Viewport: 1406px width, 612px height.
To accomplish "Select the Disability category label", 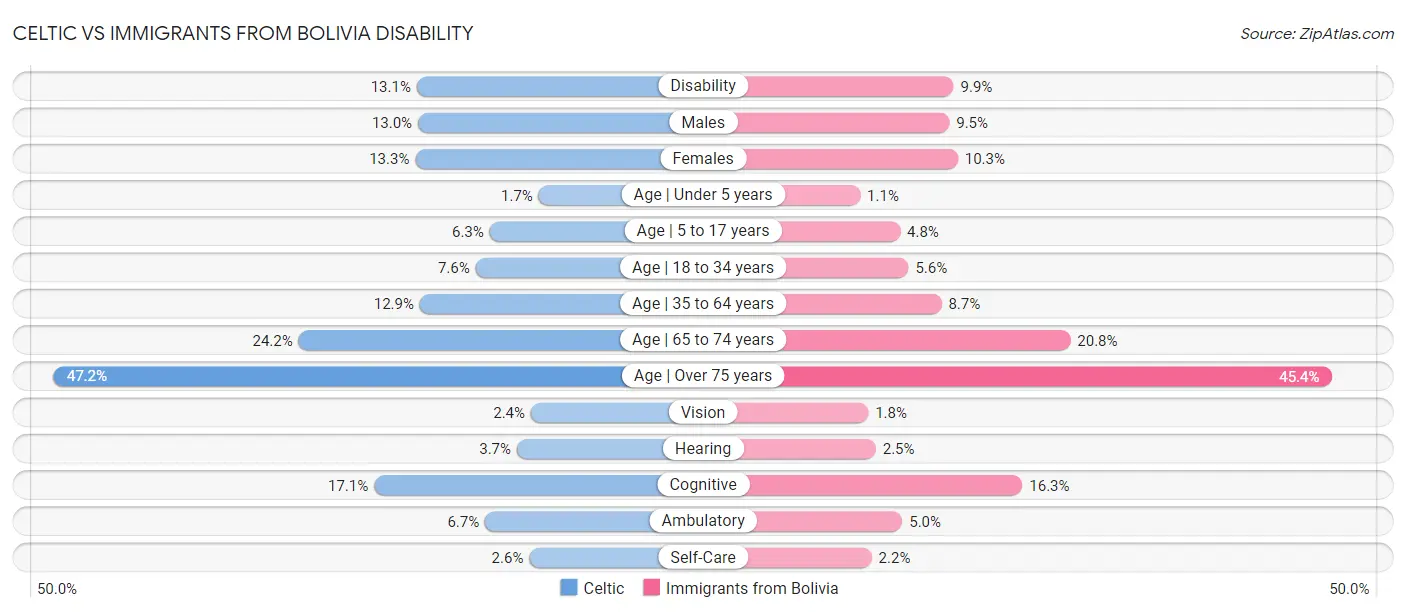I will 703,86.
